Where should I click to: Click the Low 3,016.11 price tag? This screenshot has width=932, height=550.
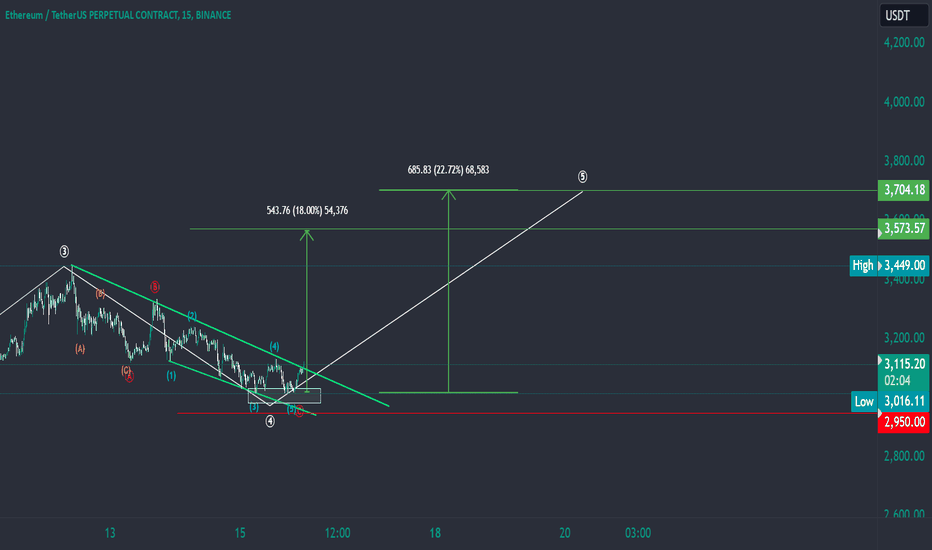click(x=890, y=401)
